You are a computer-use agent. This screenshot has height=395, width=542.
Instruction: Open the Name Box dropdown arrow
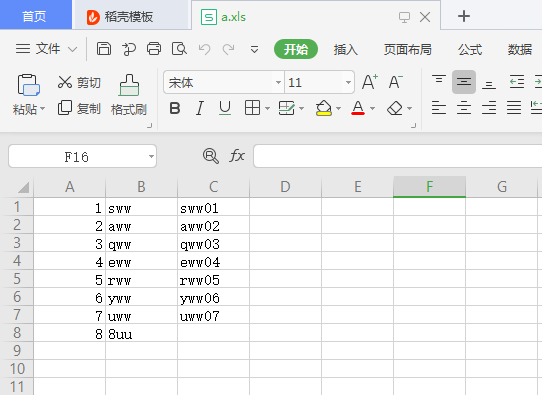[x=151, y=157]
